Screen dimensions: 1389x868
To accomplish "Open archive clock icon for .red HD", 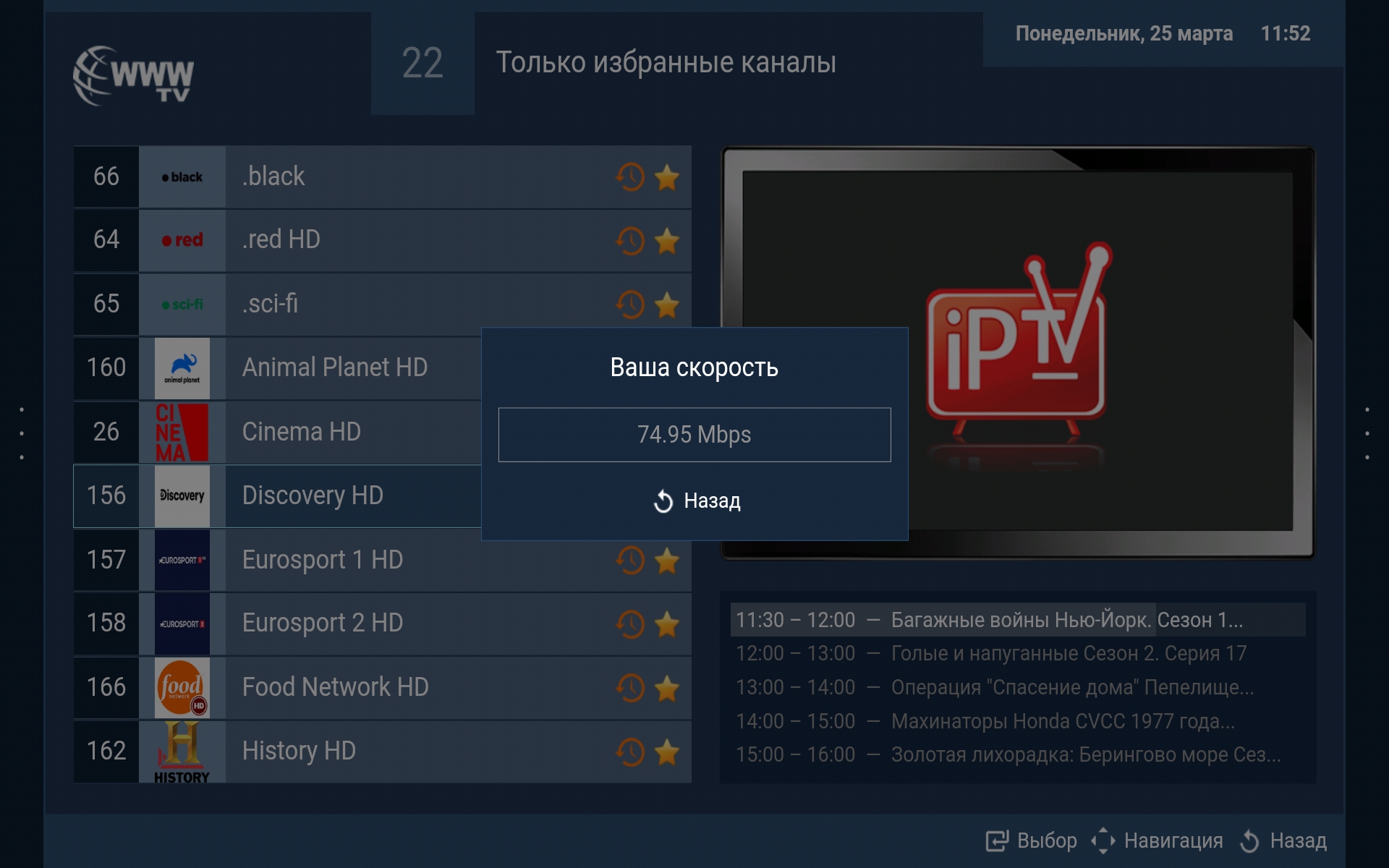I will tap(630, 241).
